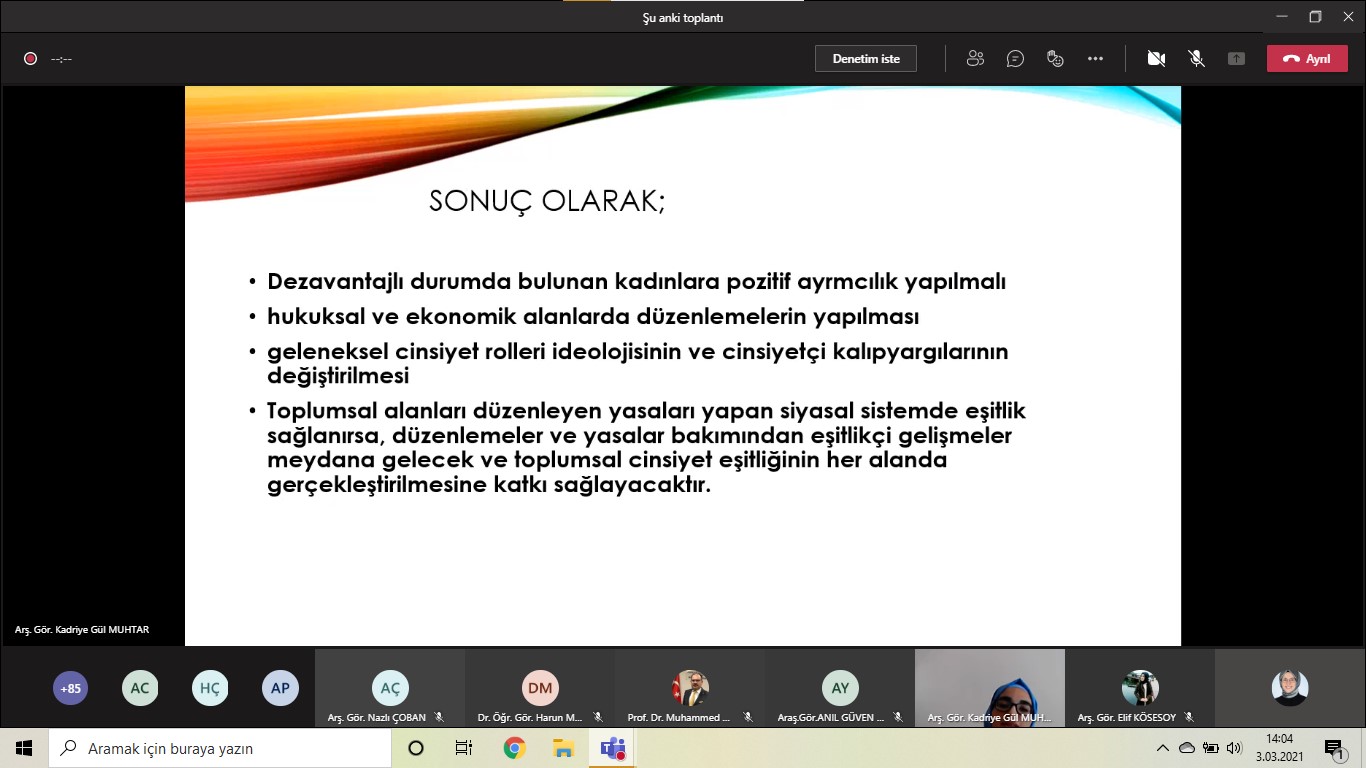Unmute the microphone
Image resolution: width=1366 pixels, height=768 pixels.
[1196, 59]
